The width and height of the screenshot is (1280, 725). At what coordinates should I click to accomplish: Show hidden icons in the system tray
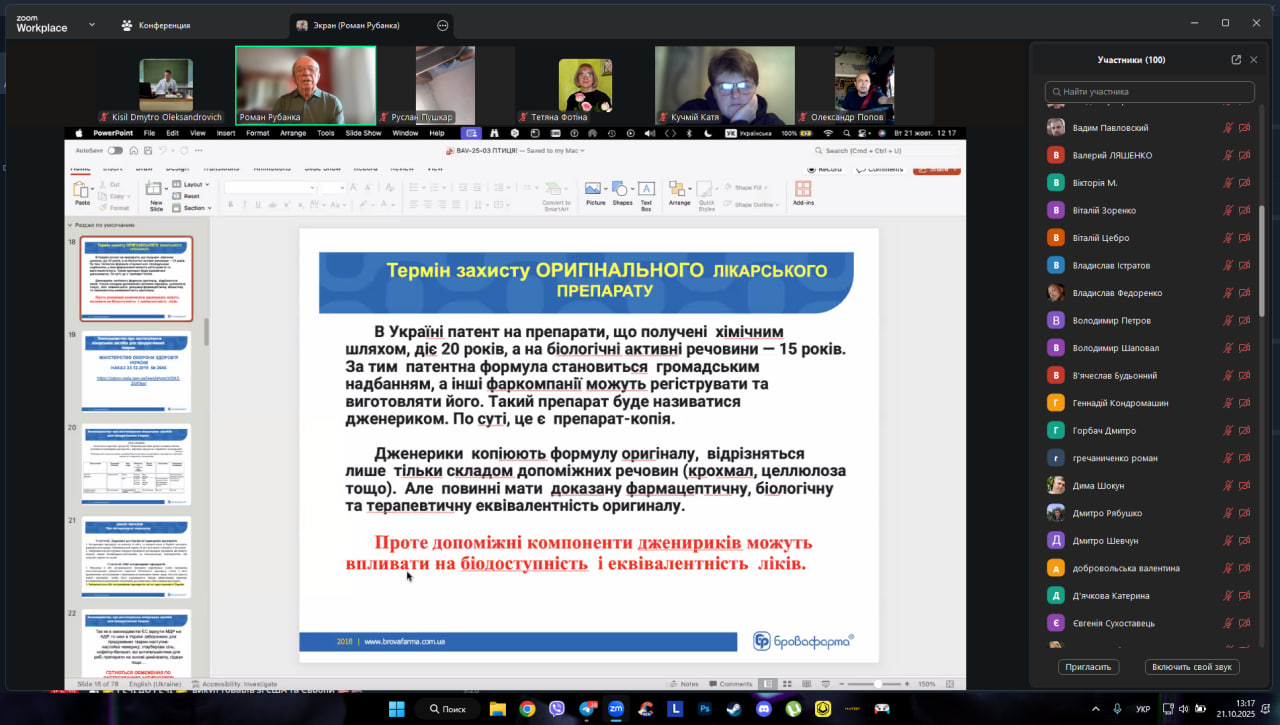[x=1095, y=709]
